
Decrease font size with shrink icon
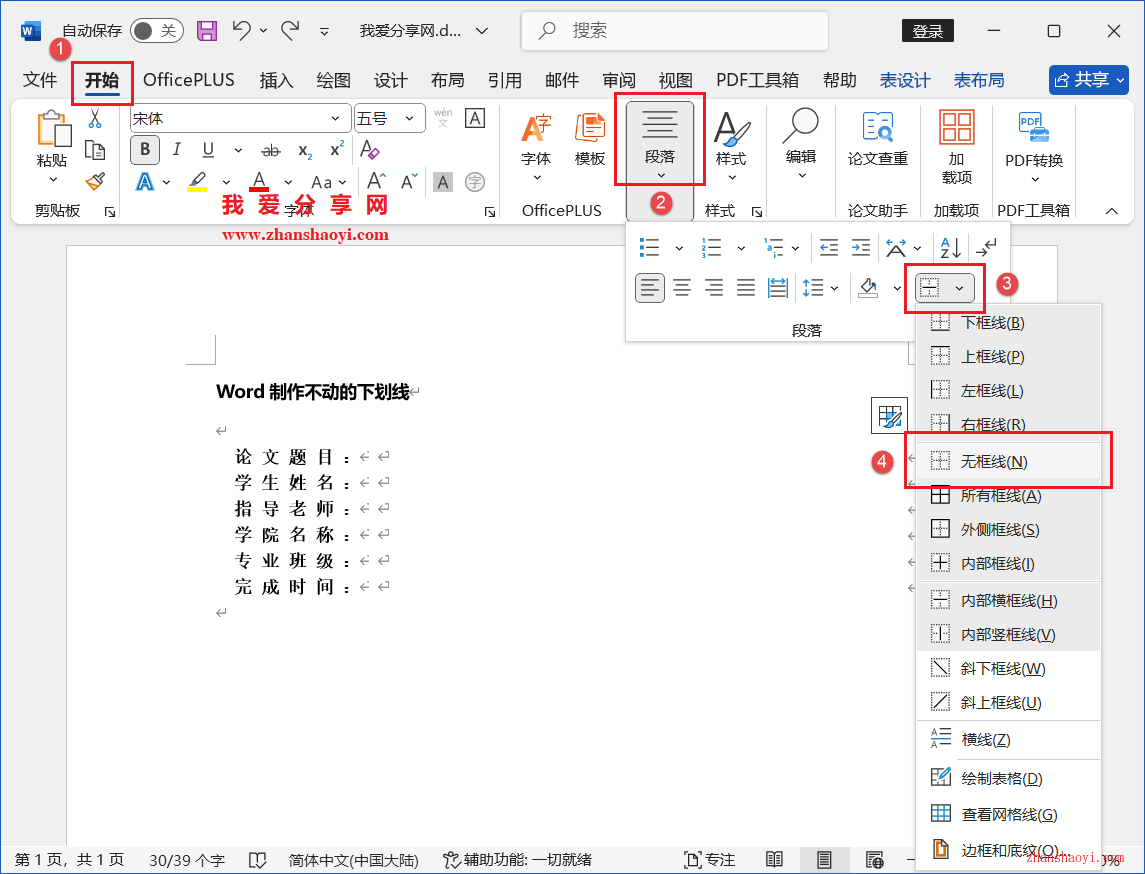tap(408, 181)
